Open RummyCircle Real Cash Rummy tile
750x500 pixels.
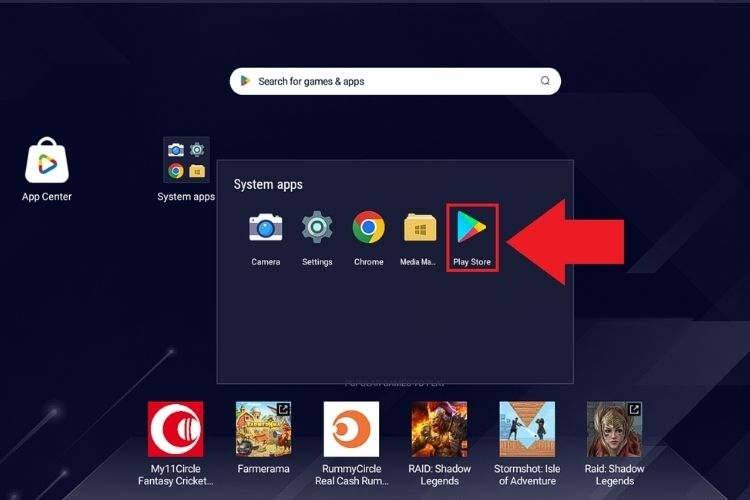pos(352,429)
